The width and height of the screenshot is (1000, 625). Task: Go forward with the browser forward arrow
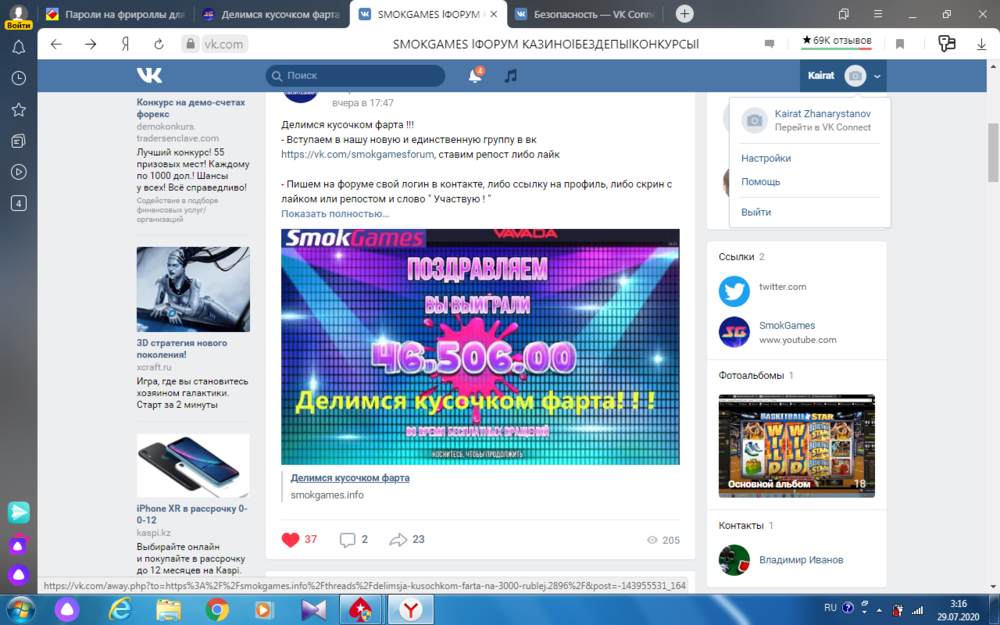91,44
